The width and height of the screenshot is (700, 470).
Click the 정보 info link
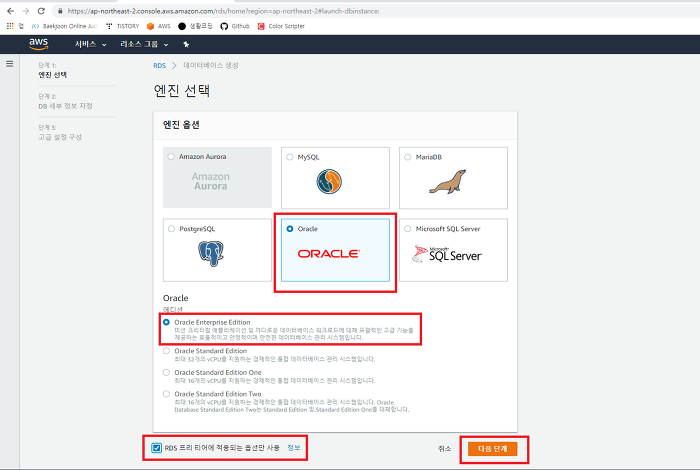(294, 448)
